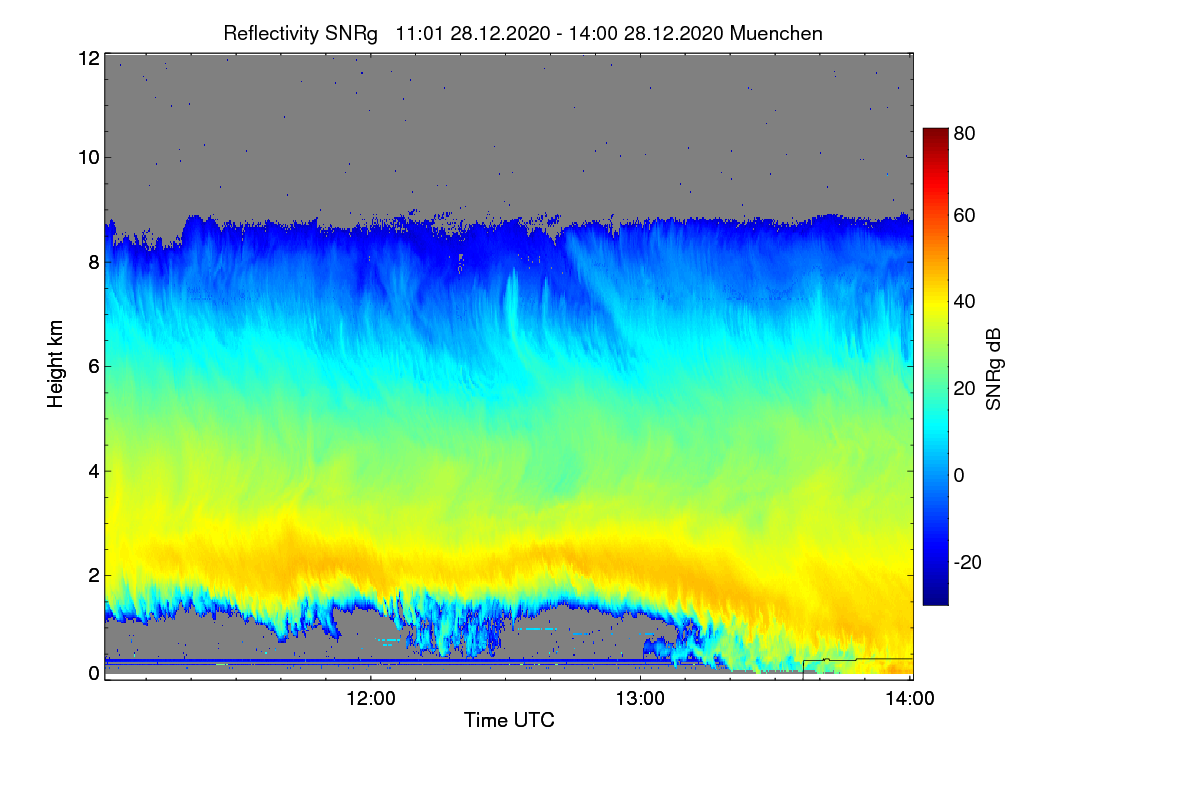Click the 12 tick on the height axis
Viewport: 1200px width, 800px height.
point(88,59)
